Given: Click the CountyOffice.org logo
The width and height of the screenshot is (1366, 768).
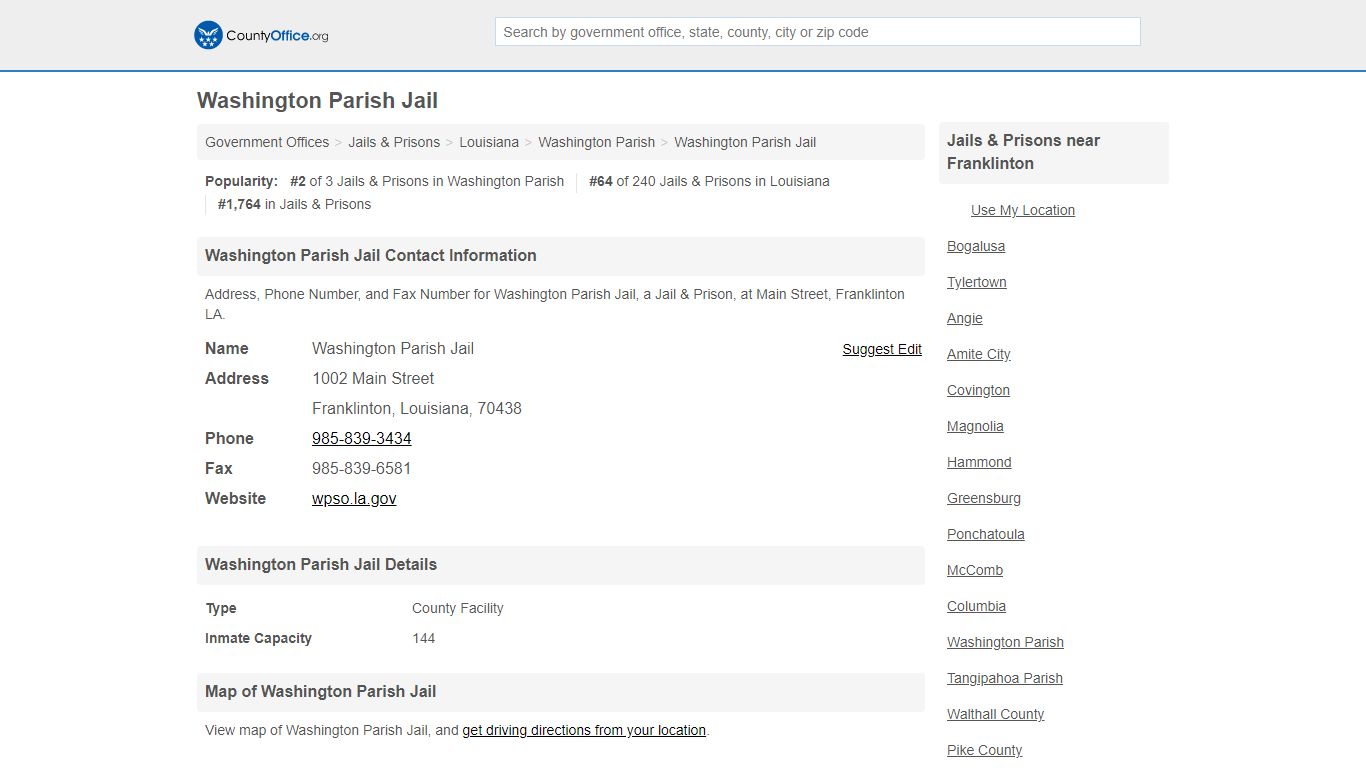Looking at the screenshot, I should [x=261, y=35].
